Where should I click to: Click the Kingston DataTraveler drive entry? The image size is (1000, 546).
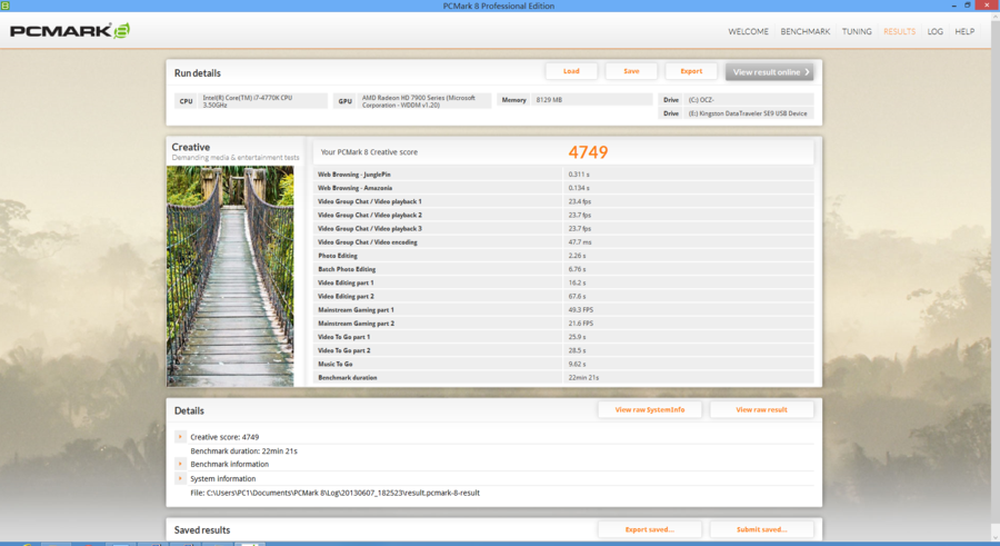tap(736, 114)
